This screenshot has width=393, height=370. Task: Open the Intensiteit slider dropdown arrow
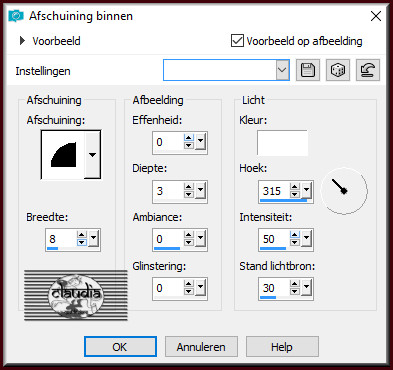tap(306, 239)
